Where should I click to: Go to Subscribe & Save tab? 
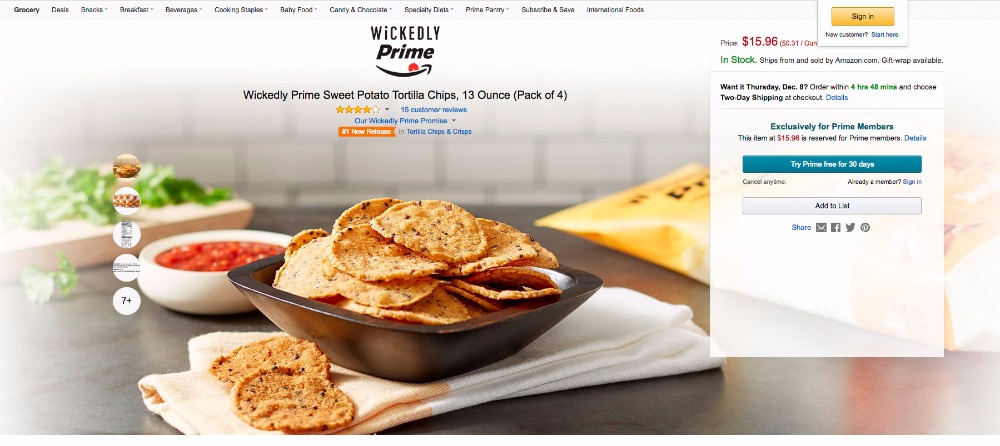[547, 10]
